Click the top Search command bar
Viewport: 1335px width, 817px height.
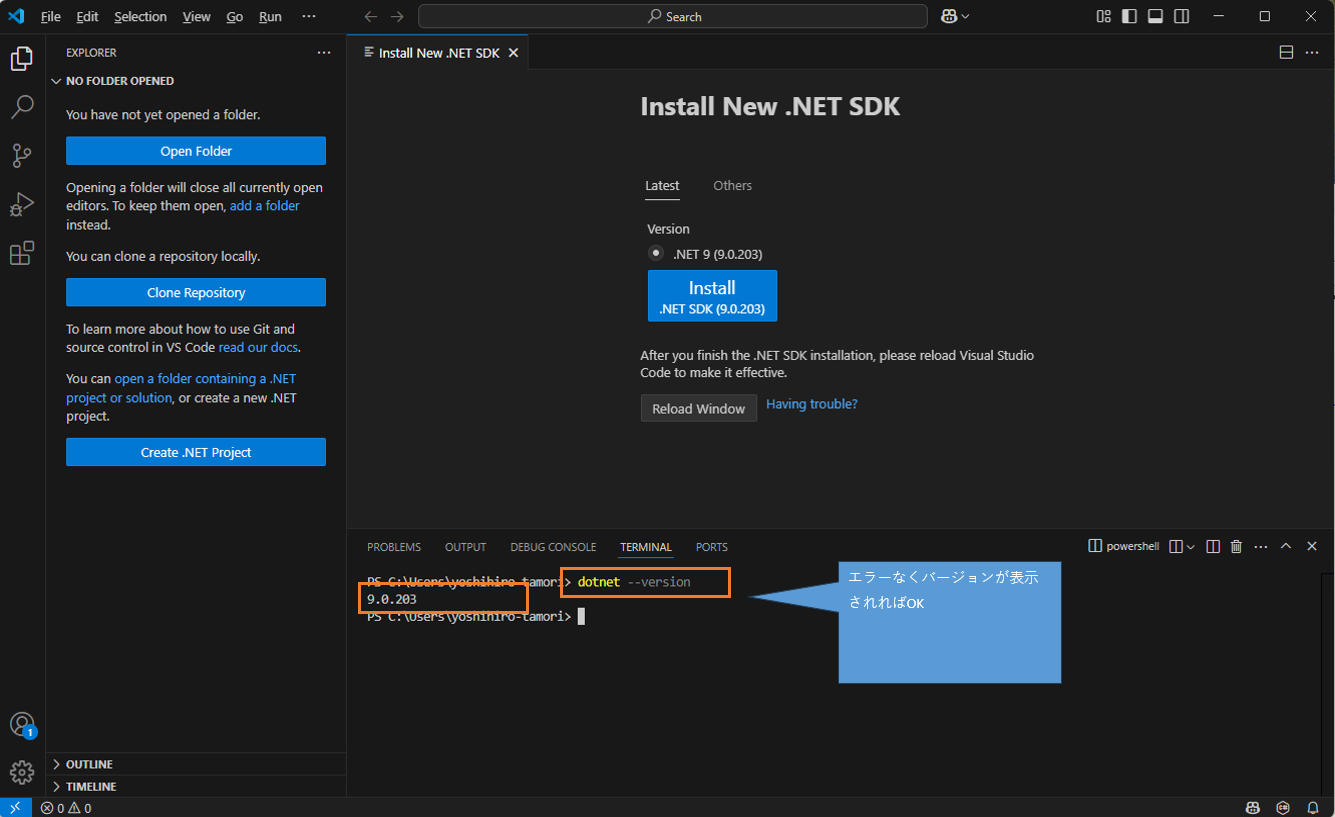tap(673, 16)
